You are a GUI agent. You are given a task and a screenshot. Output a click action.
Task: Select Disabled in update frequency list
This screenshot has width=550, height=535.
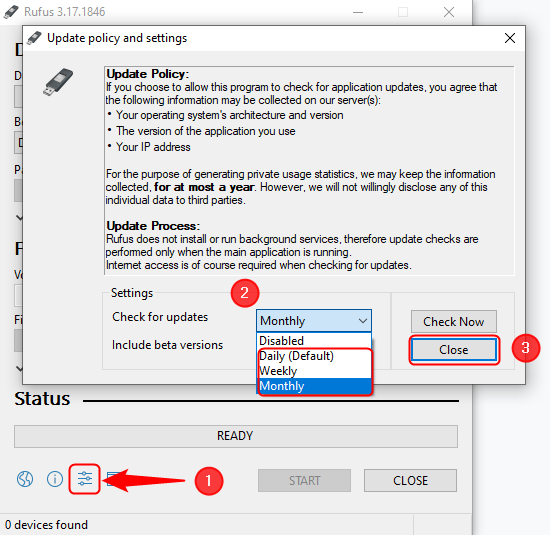tap(314, 341)
